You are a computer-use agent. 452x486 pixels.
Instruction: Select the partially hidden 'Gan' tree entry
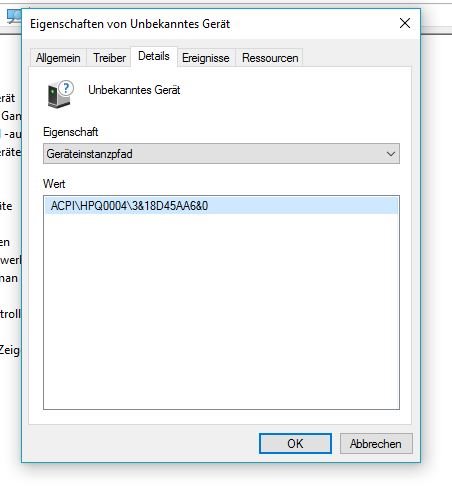(x=11, y=116)
